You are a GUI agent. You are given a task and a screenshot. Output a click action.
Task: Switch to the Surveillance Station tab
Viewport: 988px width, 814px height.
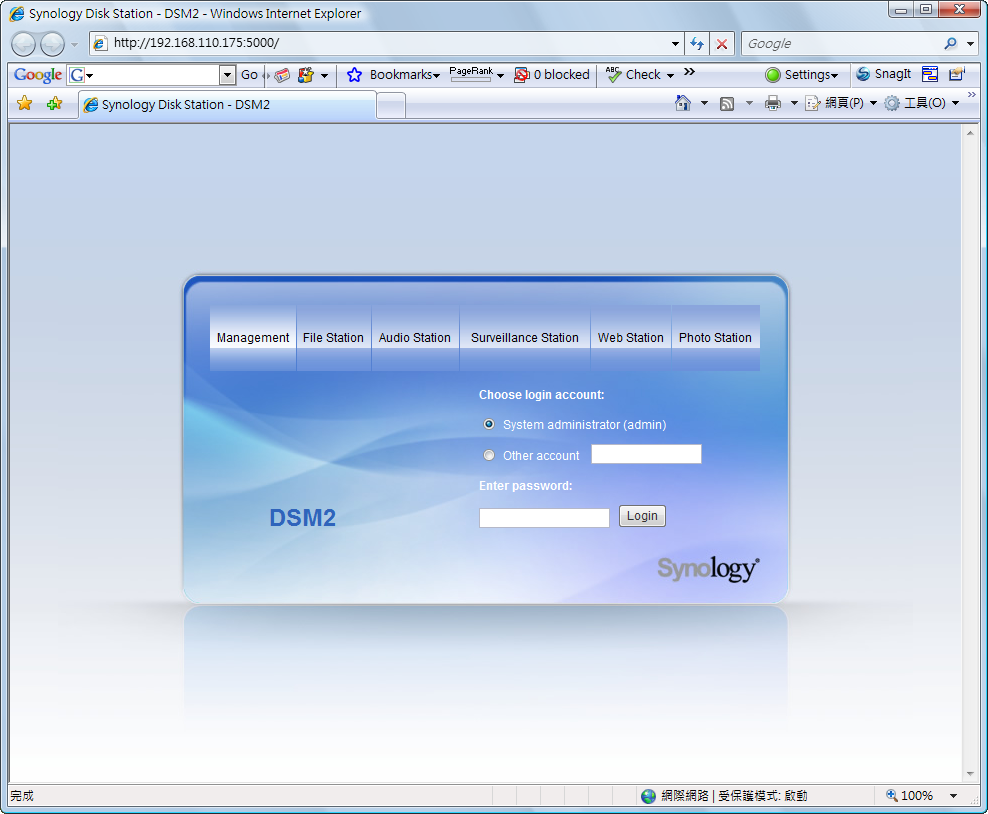pos(525,338)
